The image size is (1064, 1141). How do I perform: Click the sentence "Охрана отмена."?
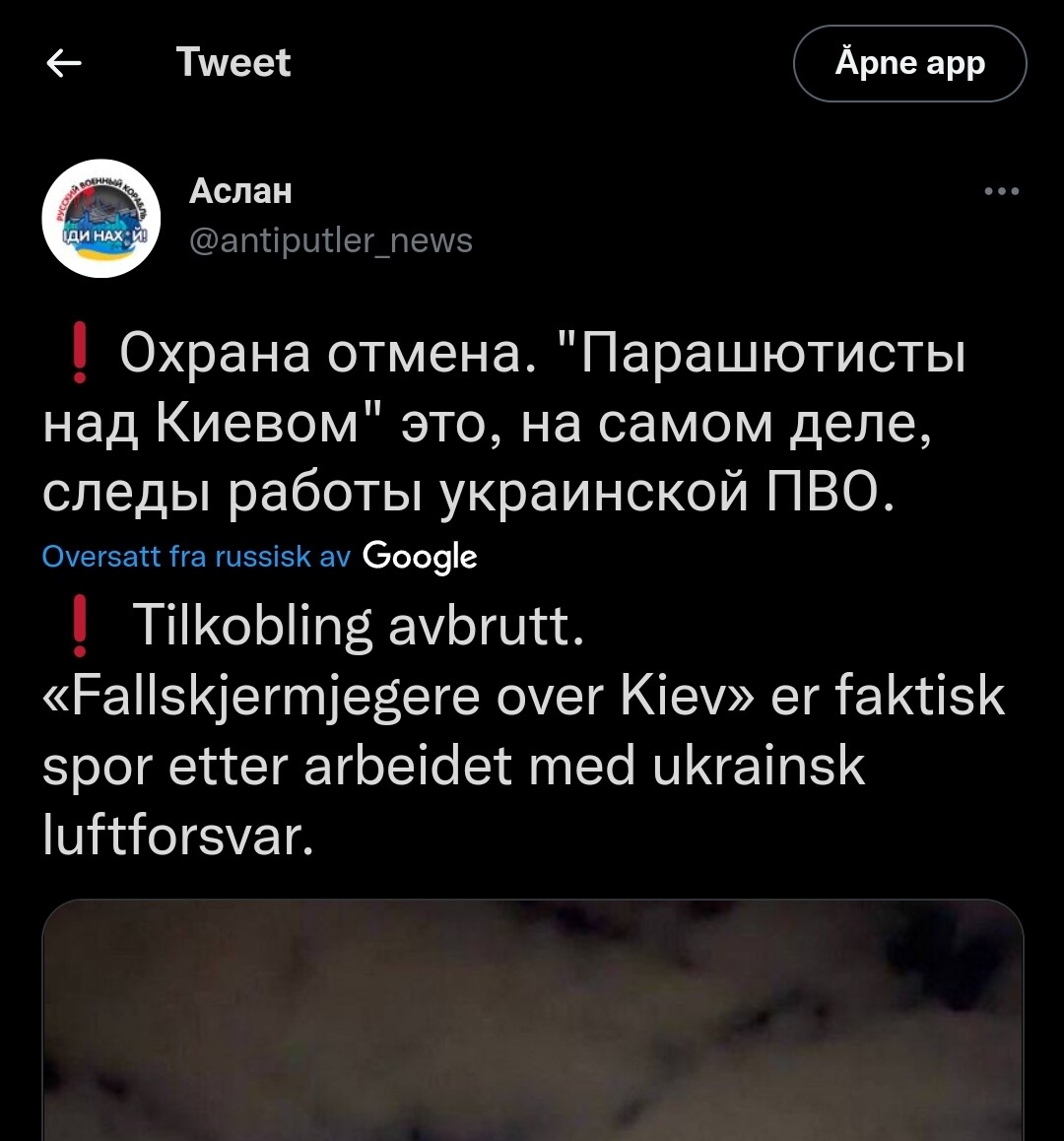coord(328,355)
